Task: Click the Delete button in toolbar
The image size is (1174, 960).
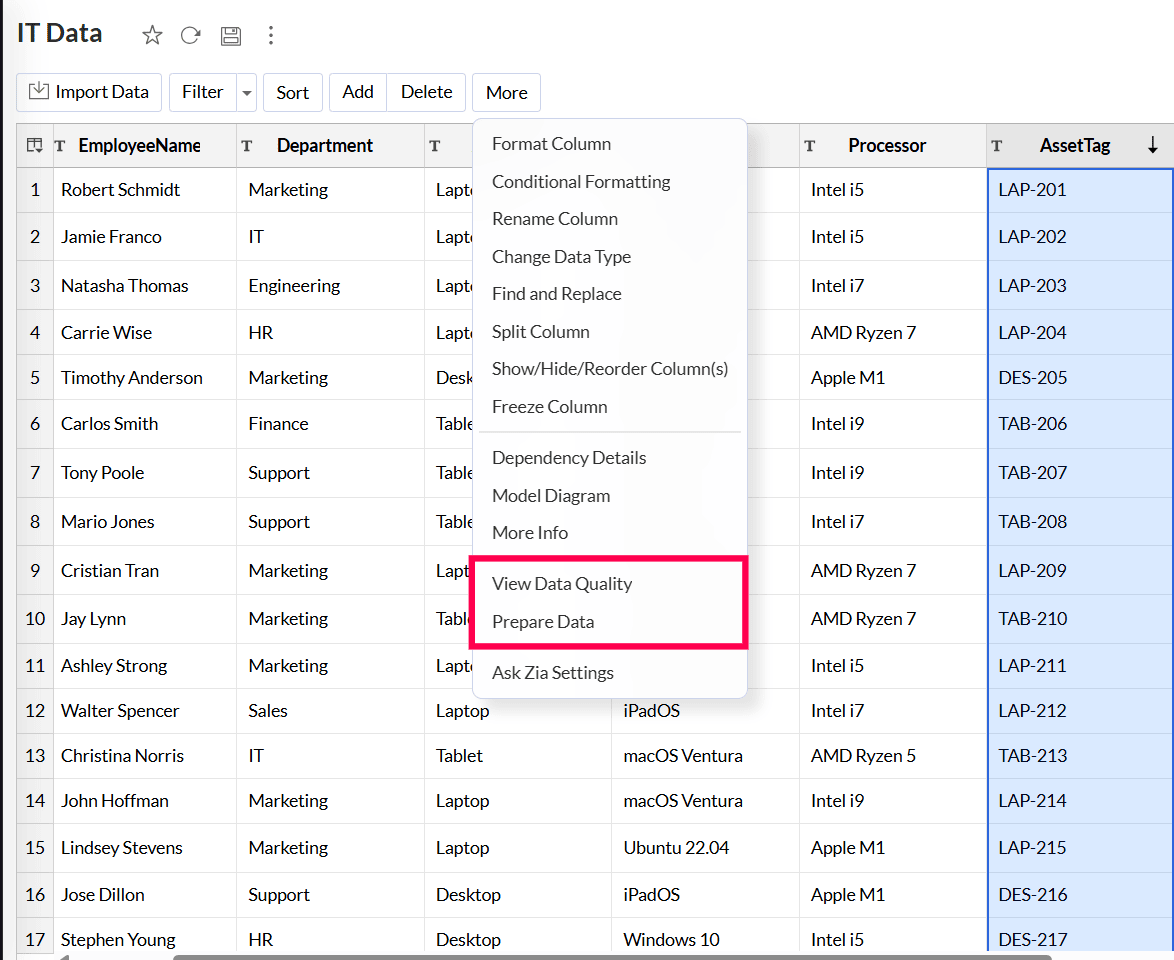Action: point(426,93)
